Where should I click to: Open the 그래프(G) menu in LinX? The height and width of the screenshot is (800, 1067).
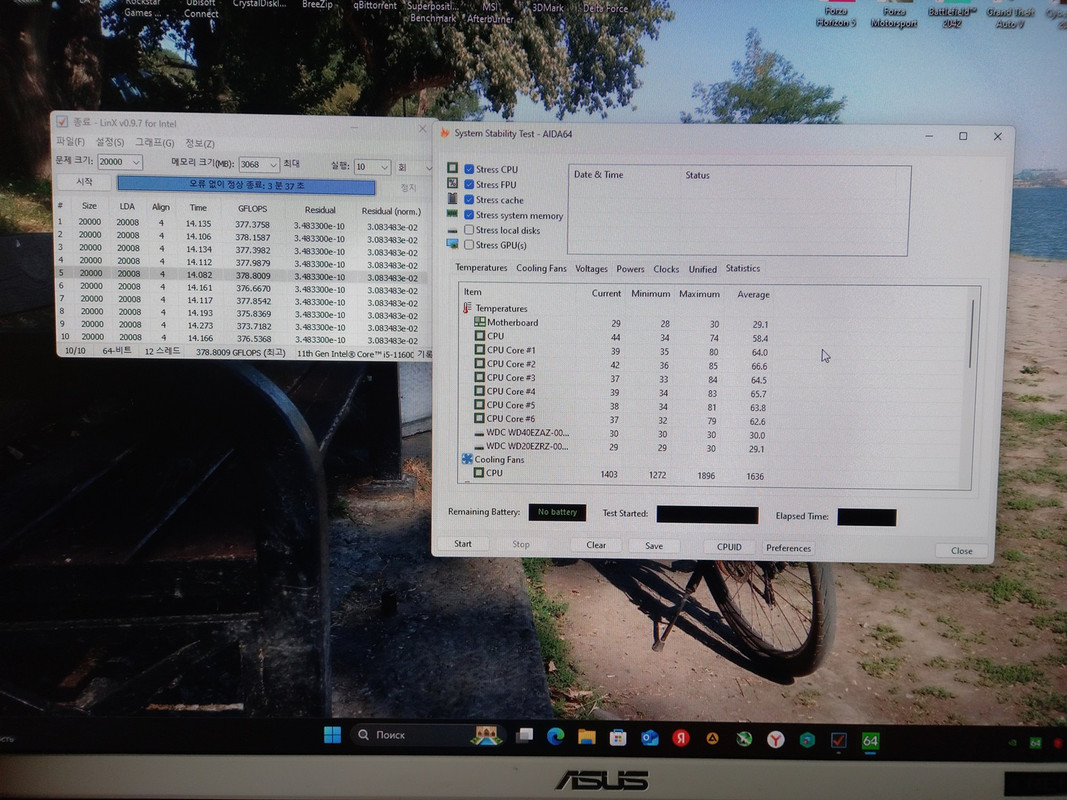154,142
